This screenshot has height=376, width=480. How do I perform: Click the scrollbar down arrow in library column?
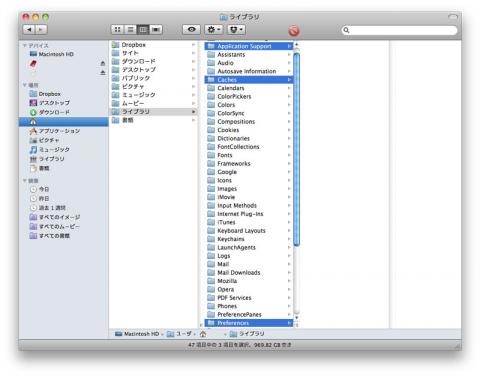click(x=297, y=318)
